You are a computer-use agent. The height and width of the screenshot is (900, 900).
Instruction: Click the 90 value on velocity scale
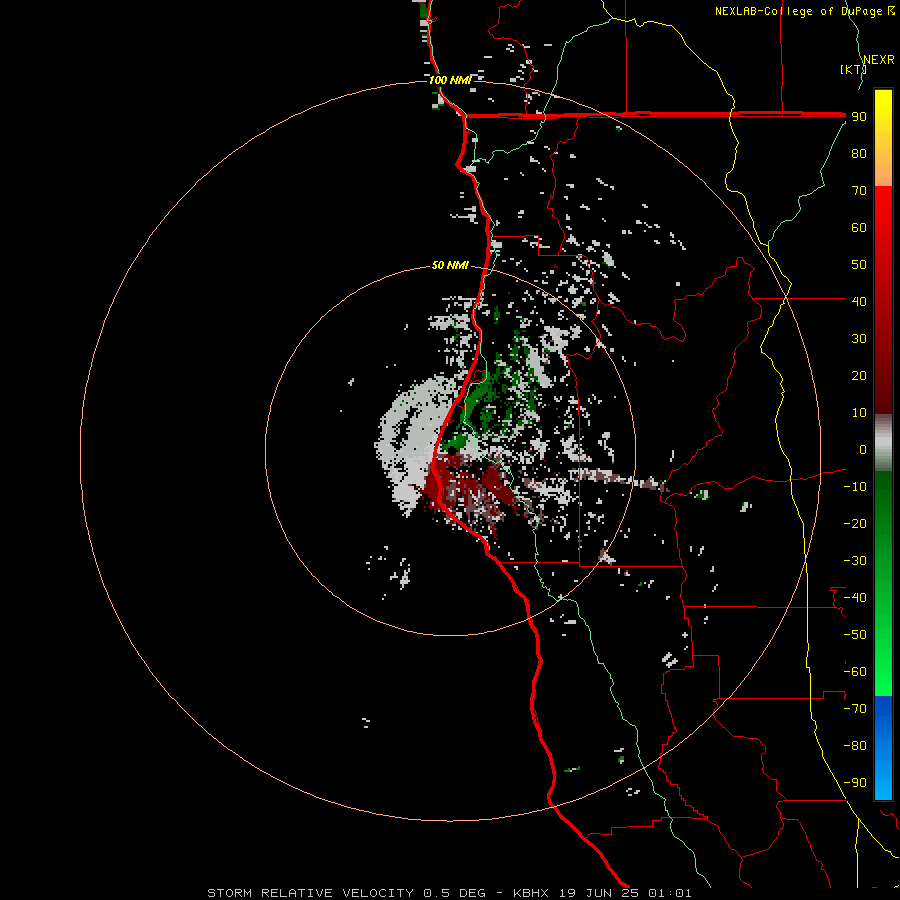pyautogui.click(x=859, y=117)
